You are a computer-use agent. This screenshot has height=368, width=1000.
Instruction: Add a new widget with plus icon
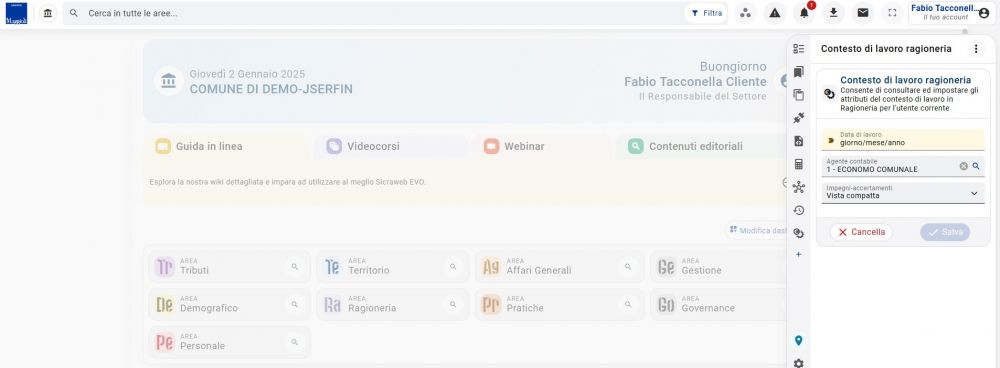point(798,254)
